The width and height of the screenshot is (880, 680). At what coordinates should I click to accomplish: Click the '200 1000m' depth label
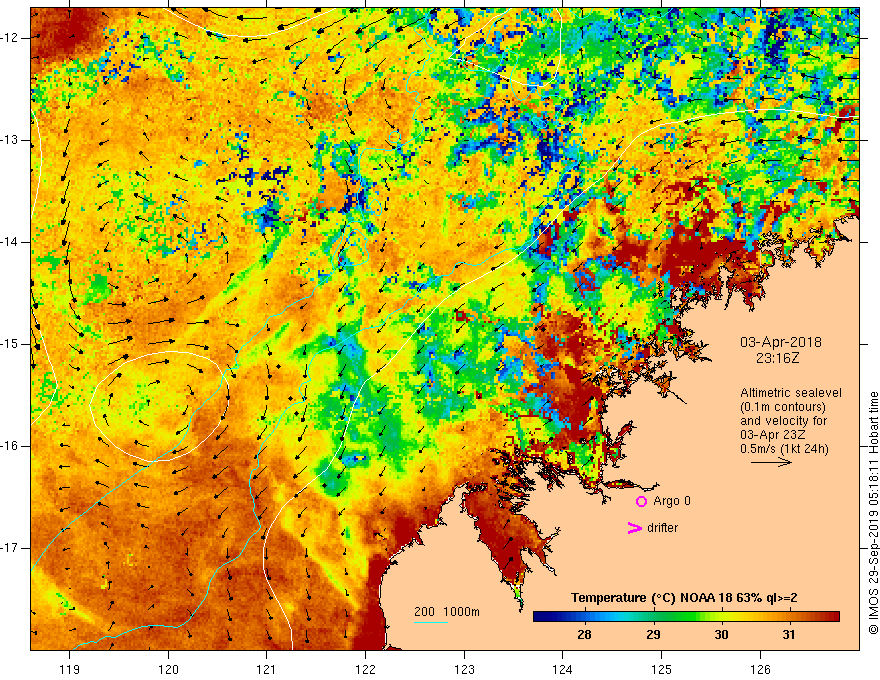[x=447, y=612]
